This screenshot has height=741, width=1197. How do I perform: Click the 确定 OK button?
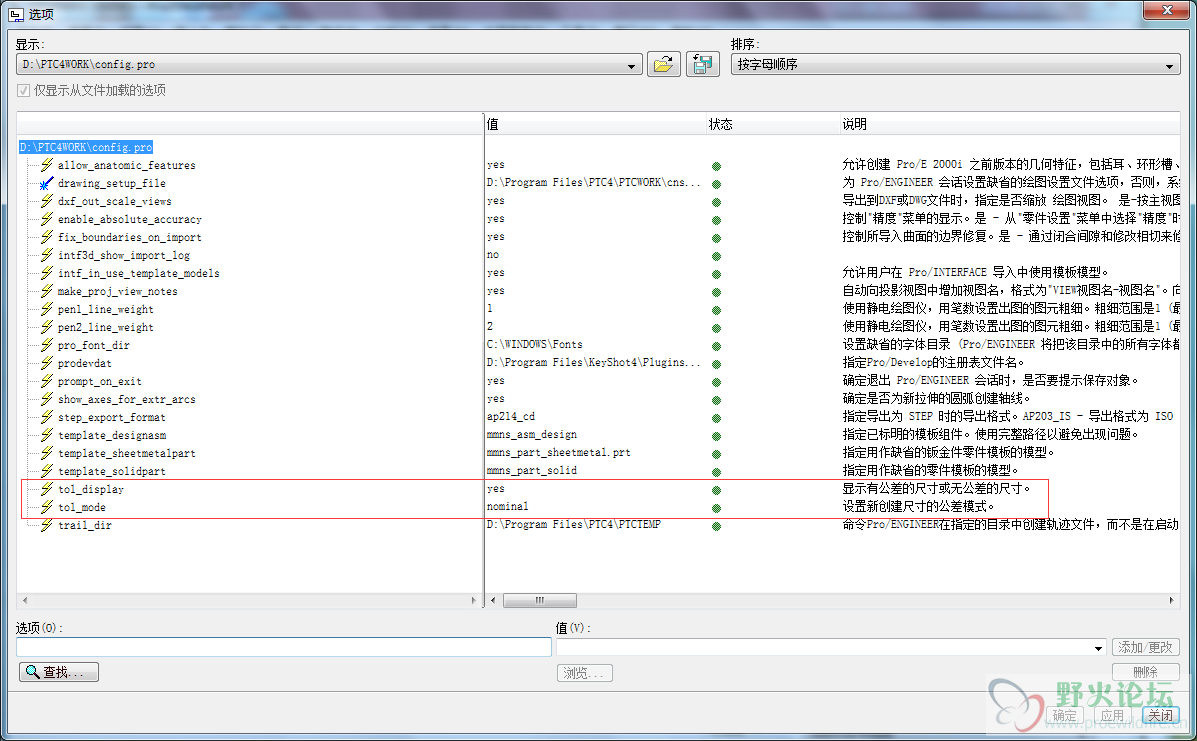[1064, 715]
